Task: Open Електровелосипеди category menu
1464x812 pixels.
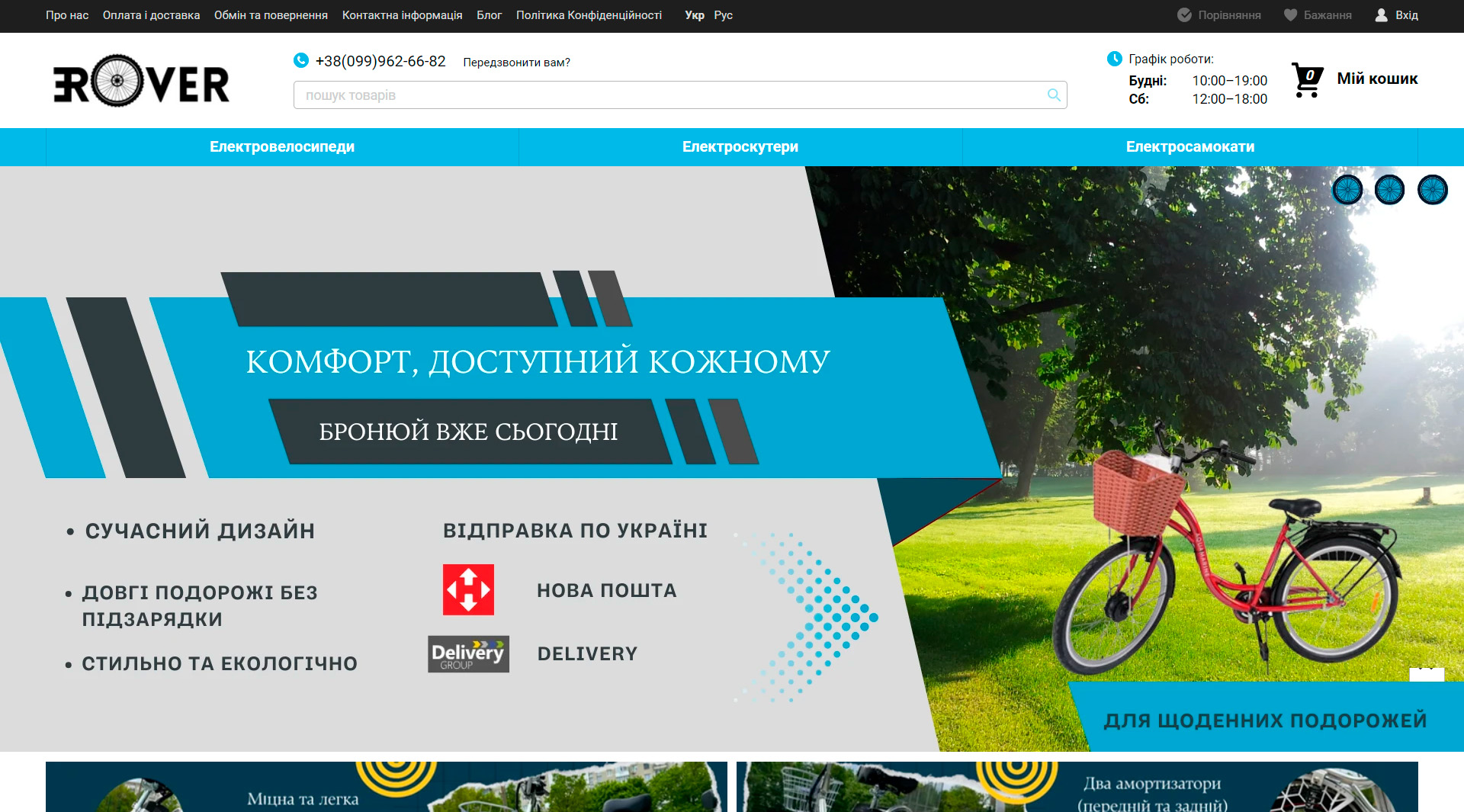Action: [x=282, y=147]
